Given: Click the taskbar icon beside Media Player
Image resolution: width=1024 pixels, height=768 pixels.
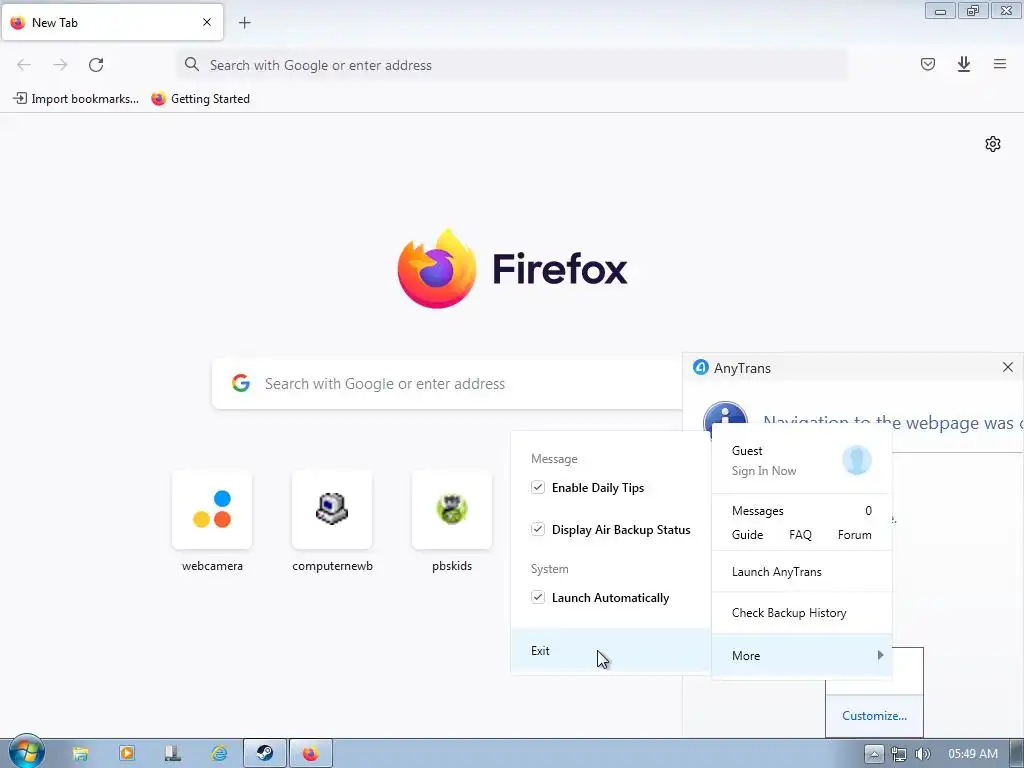Looking at the screenshot, I should (x=173, y=754).
